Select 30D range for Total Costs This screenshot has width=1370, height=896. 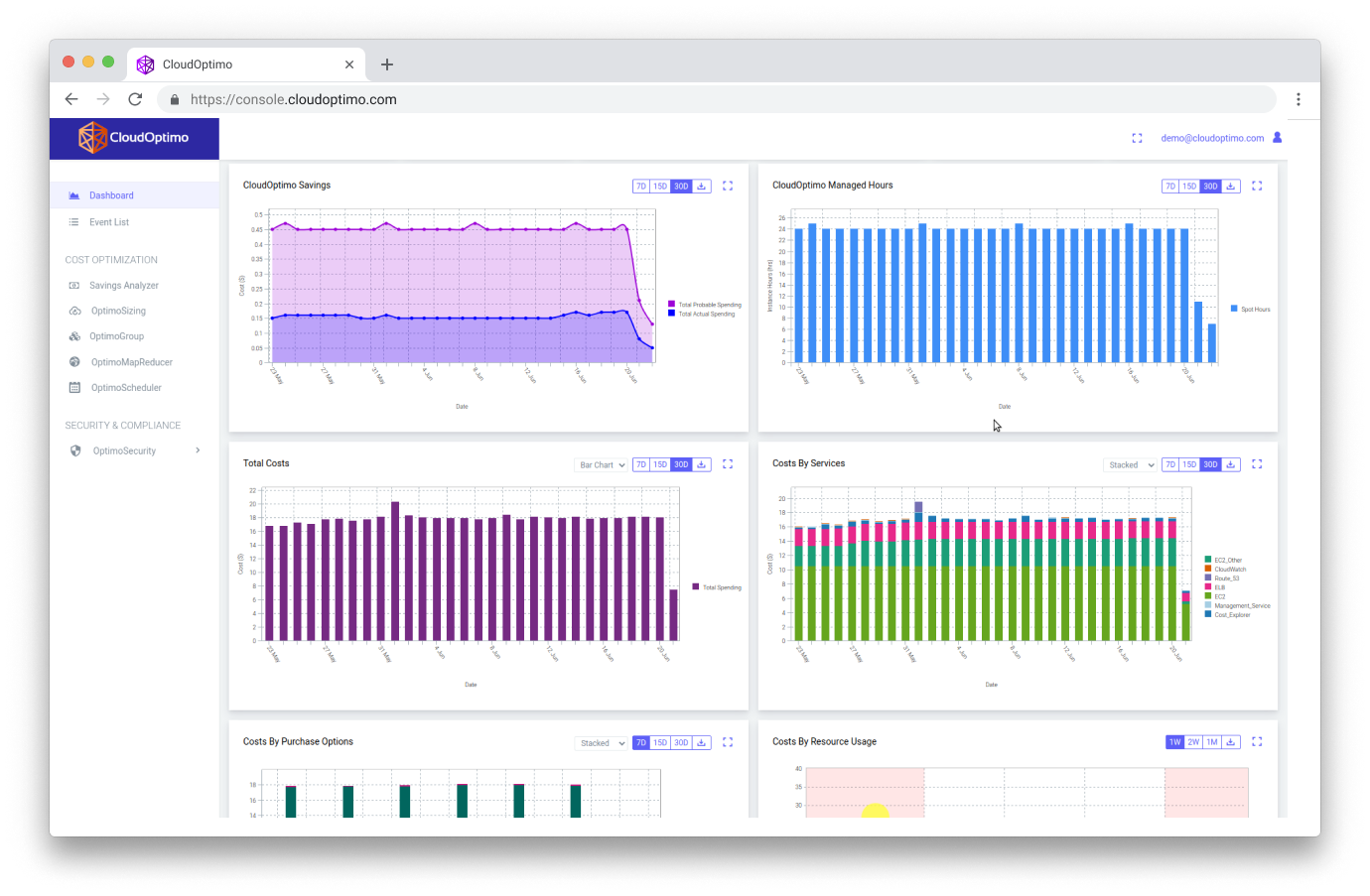click(x=681, y=464)
